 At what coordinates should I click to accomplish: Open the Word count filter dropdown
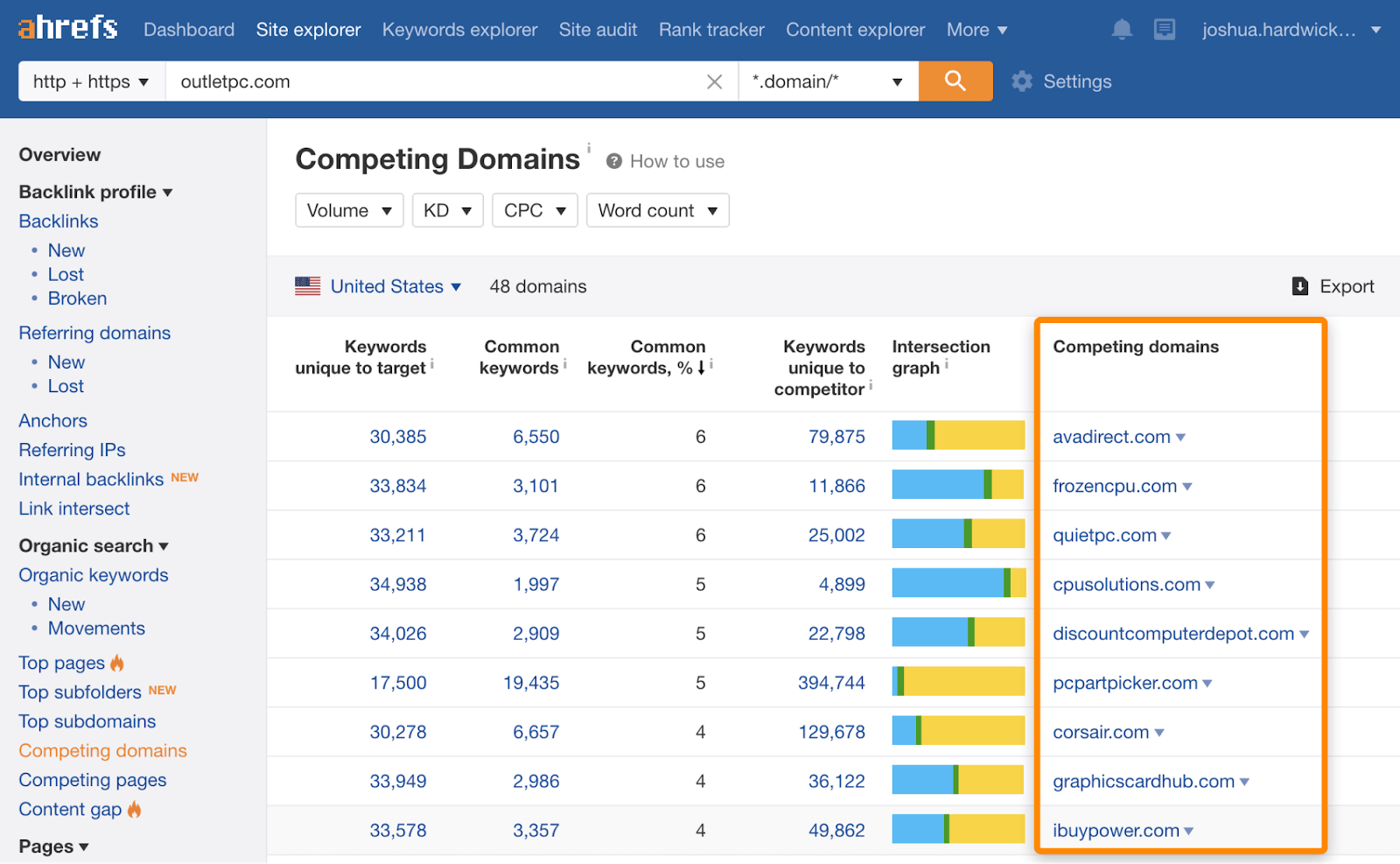pyautogui.click(x=658, y=210)
